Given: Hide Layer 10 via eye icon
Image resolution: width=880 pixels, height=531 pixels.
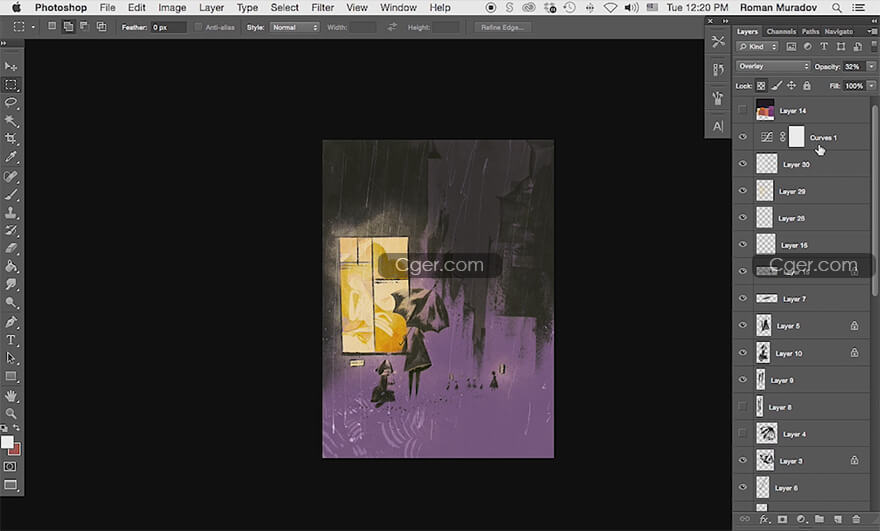Looking at the screenshot, I should click(x=742, y=353).
